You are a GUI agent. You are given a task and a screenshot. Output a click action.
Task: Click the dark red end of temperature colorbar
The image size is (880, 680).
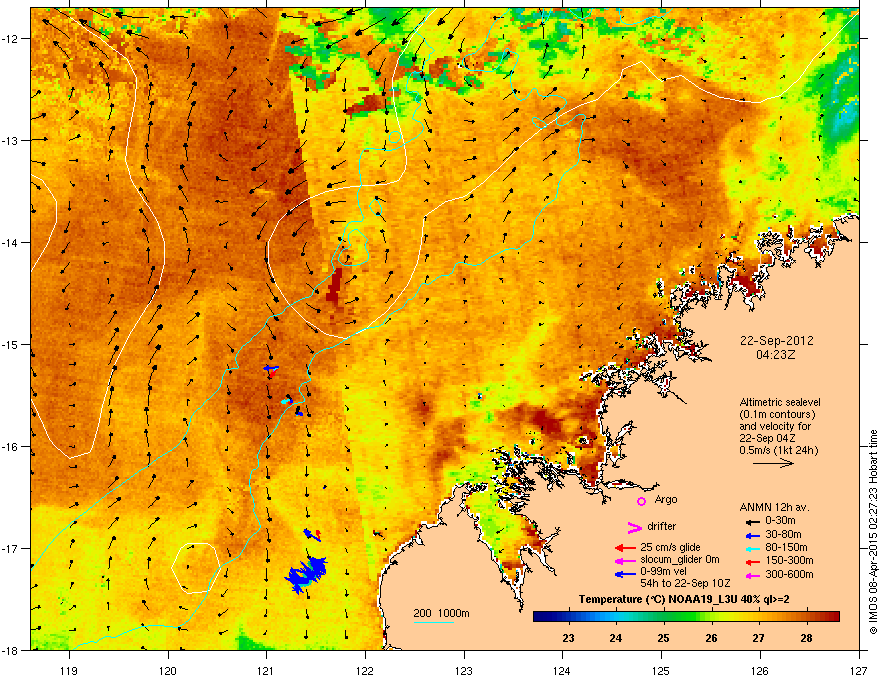point(835,617)
